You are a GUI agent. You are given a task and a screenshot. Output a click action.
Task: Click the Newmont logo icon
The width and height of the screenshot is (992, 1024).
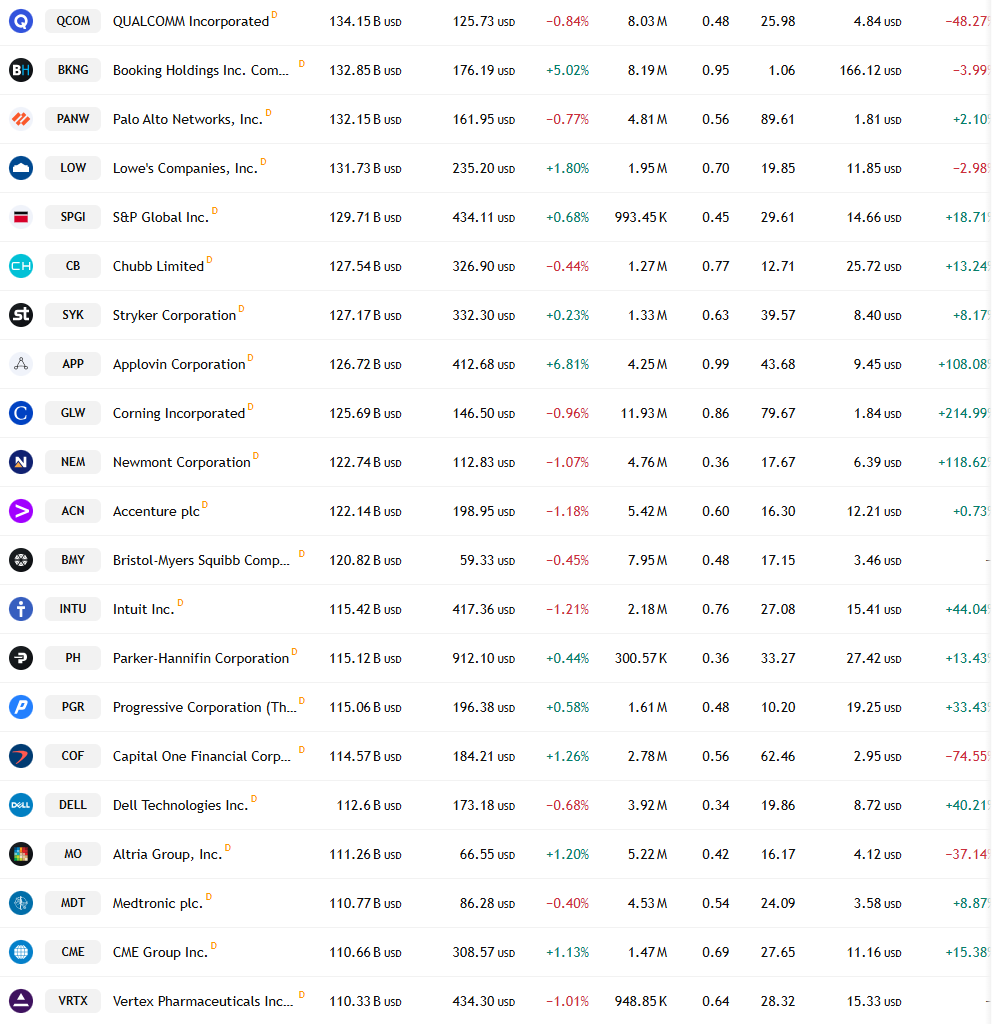21,462
